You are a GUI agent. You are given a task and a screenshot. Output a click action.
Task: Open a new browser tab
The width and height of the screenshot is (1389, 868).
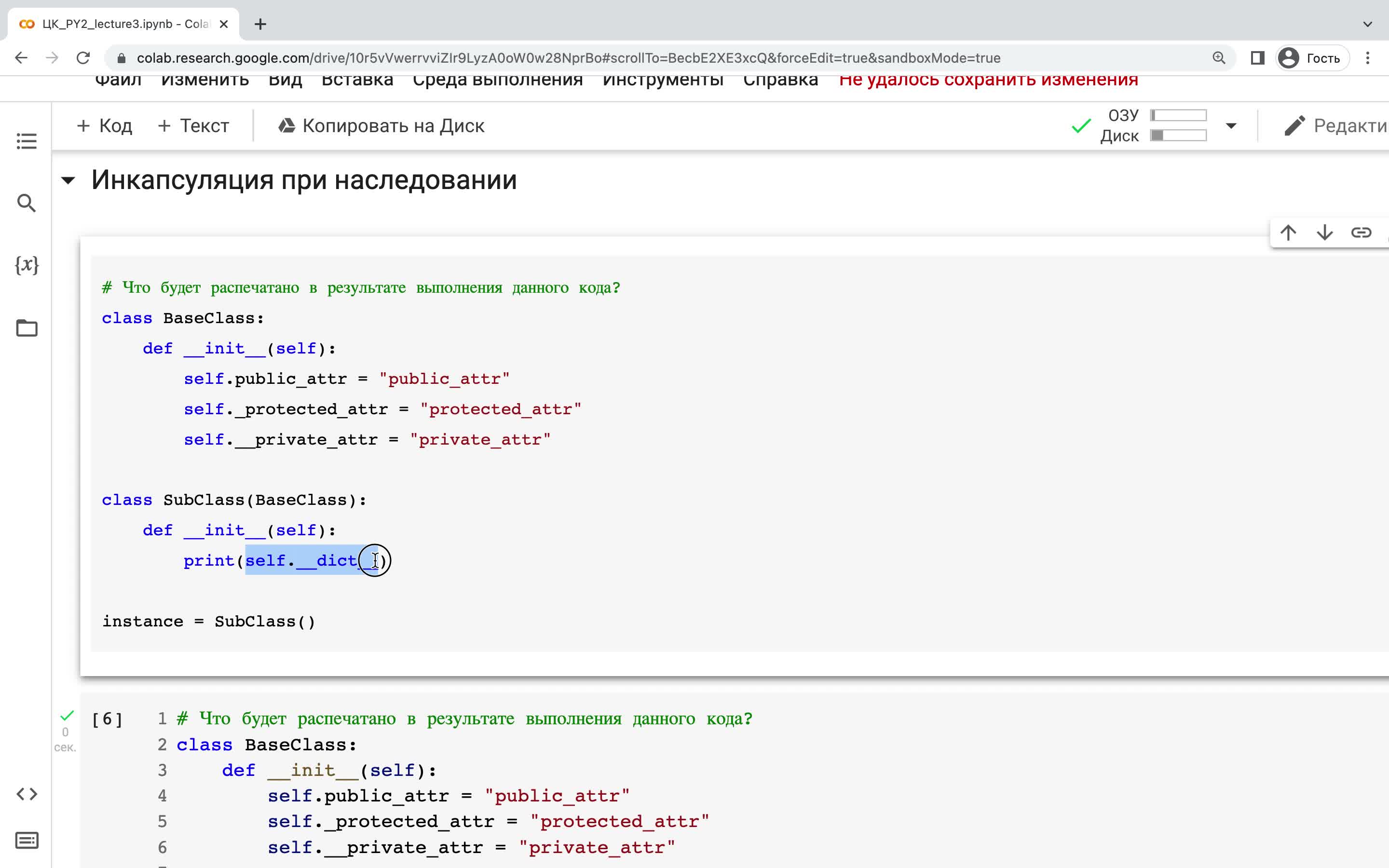[x=260, y=24]
